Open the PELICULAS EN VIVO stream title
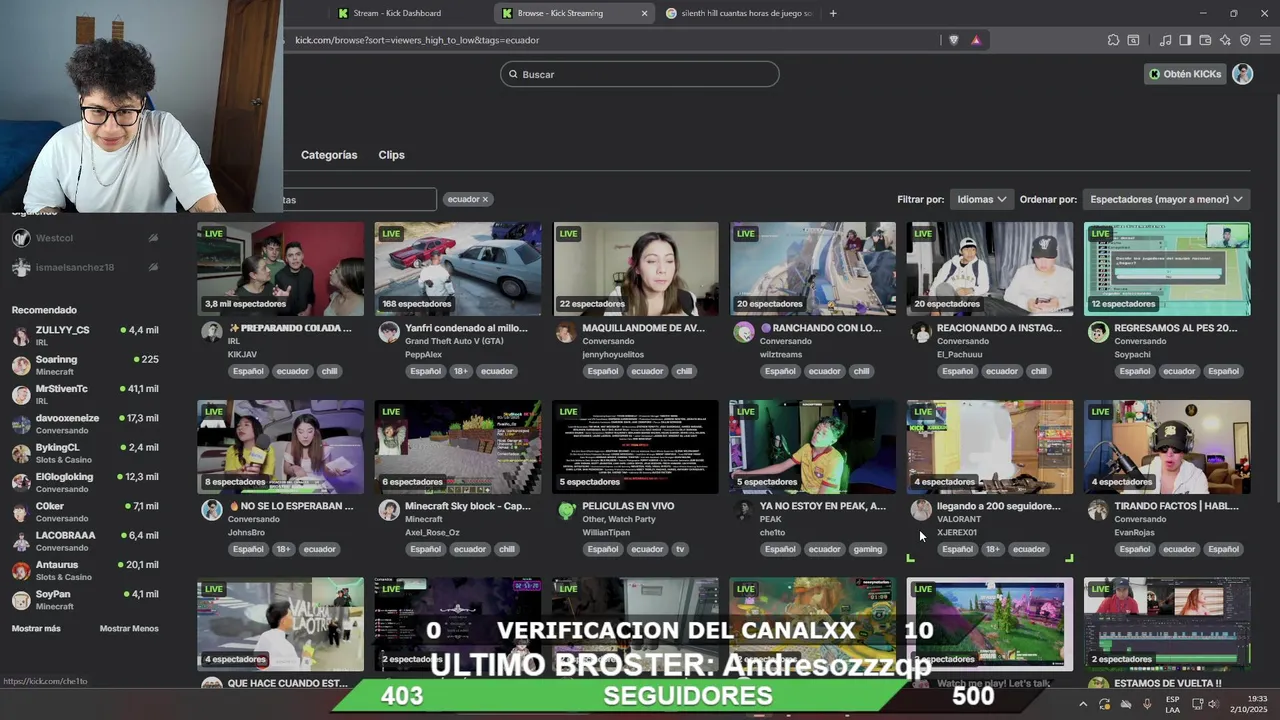The image size is (1280, 720). (x=628, y=506)
